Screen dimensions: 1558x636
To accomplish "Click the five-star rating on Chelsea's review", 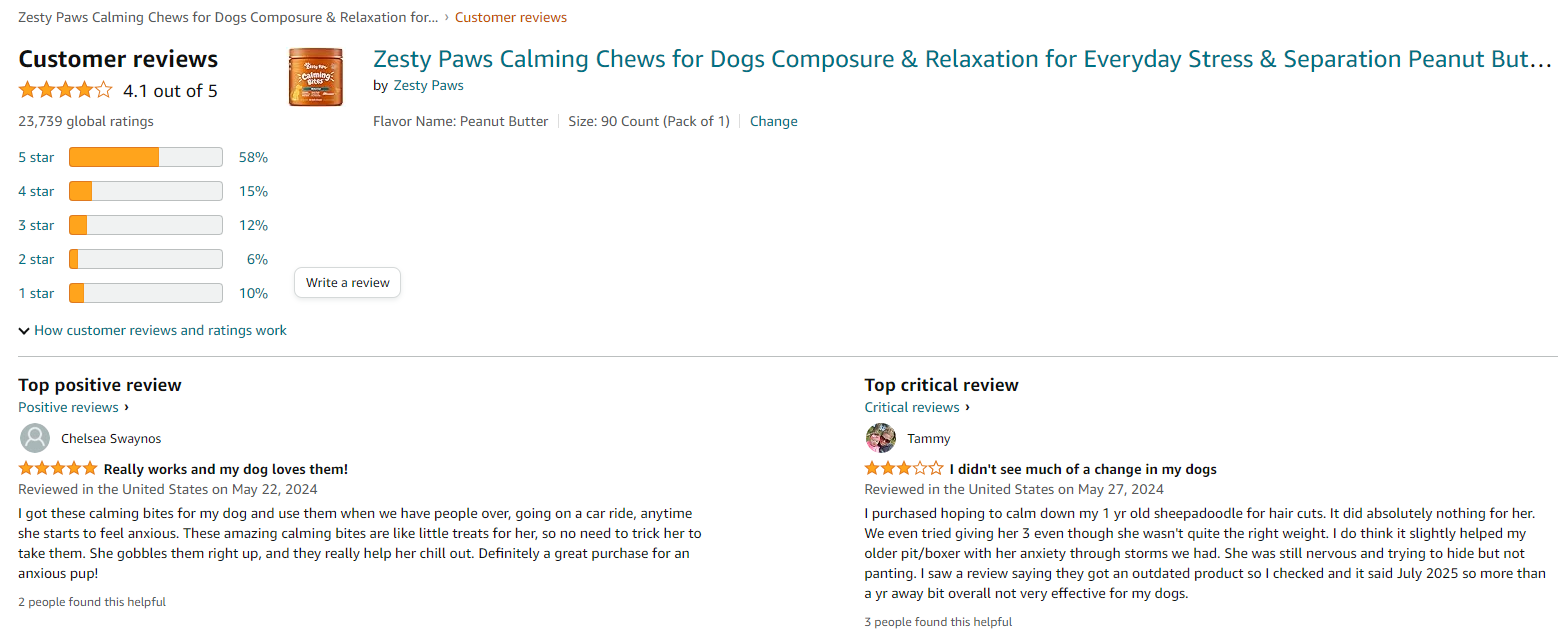I will pos(58,469).
